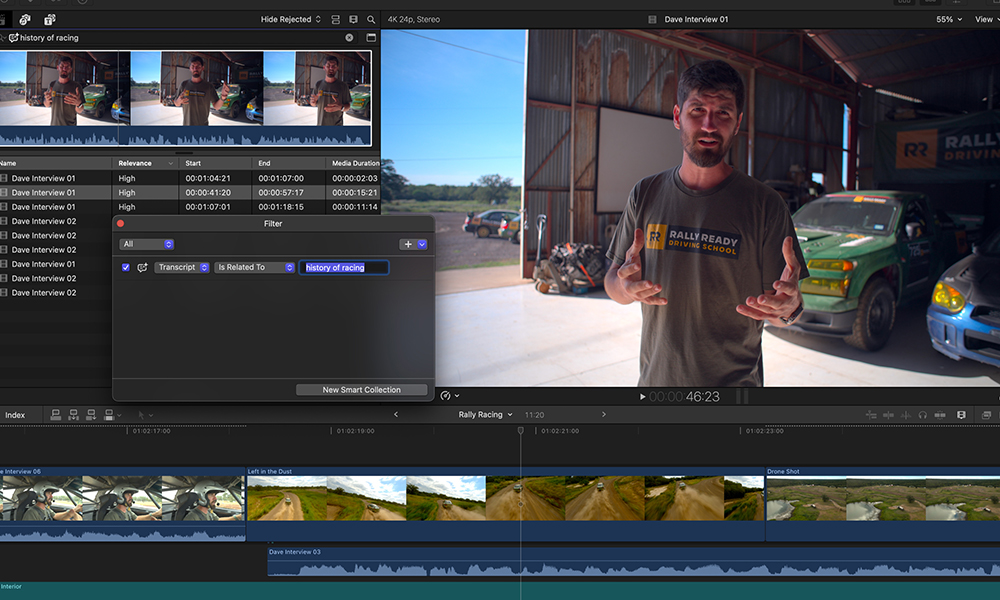
Task: Open the Transcript criteria type dropdown
Action: 182,268
